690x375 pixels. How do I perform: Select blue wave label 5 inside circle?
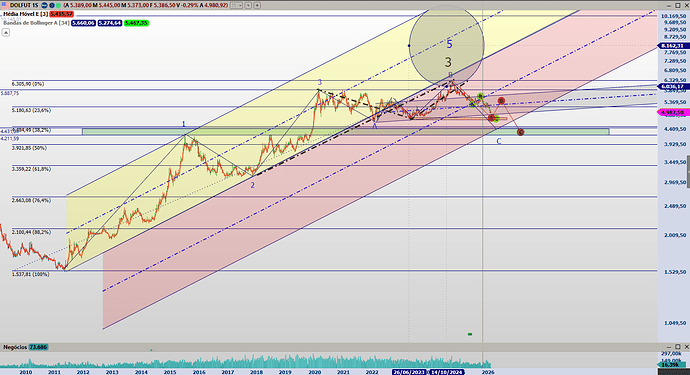449,44
